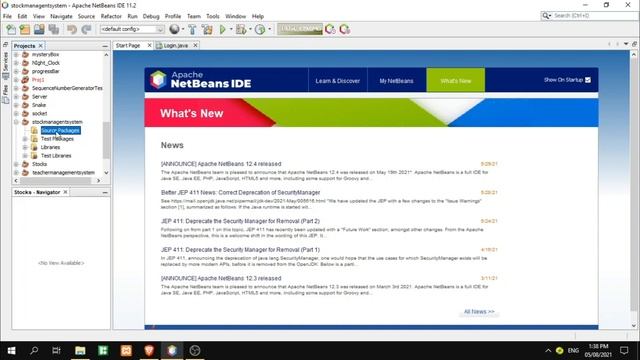Select the What's New tab
The height and width of the screenshot is (360, 640).
click(x=456, y=81)
